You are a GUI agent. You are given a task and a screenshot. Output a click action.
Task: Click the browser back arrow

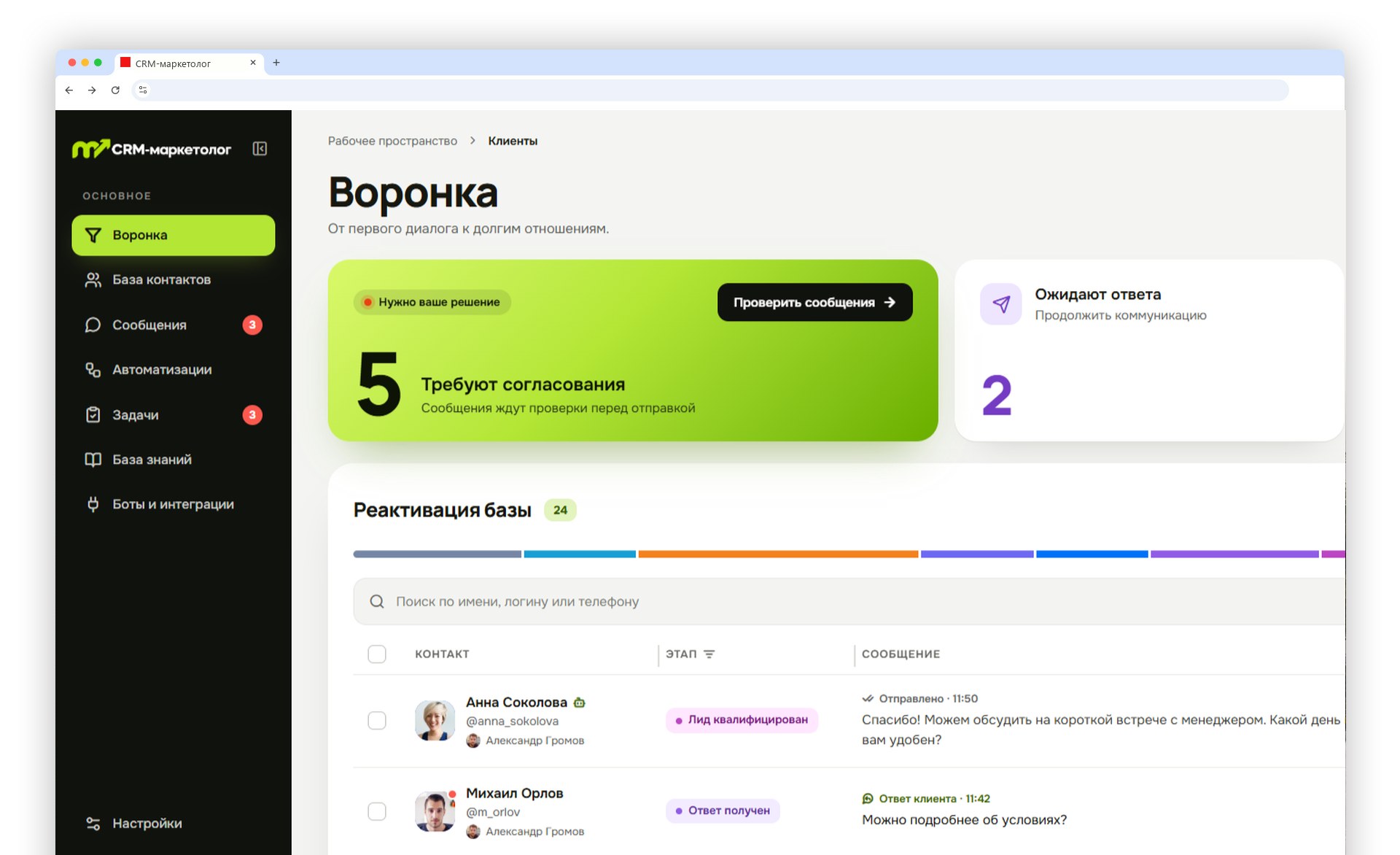click(x=69, y=90)
